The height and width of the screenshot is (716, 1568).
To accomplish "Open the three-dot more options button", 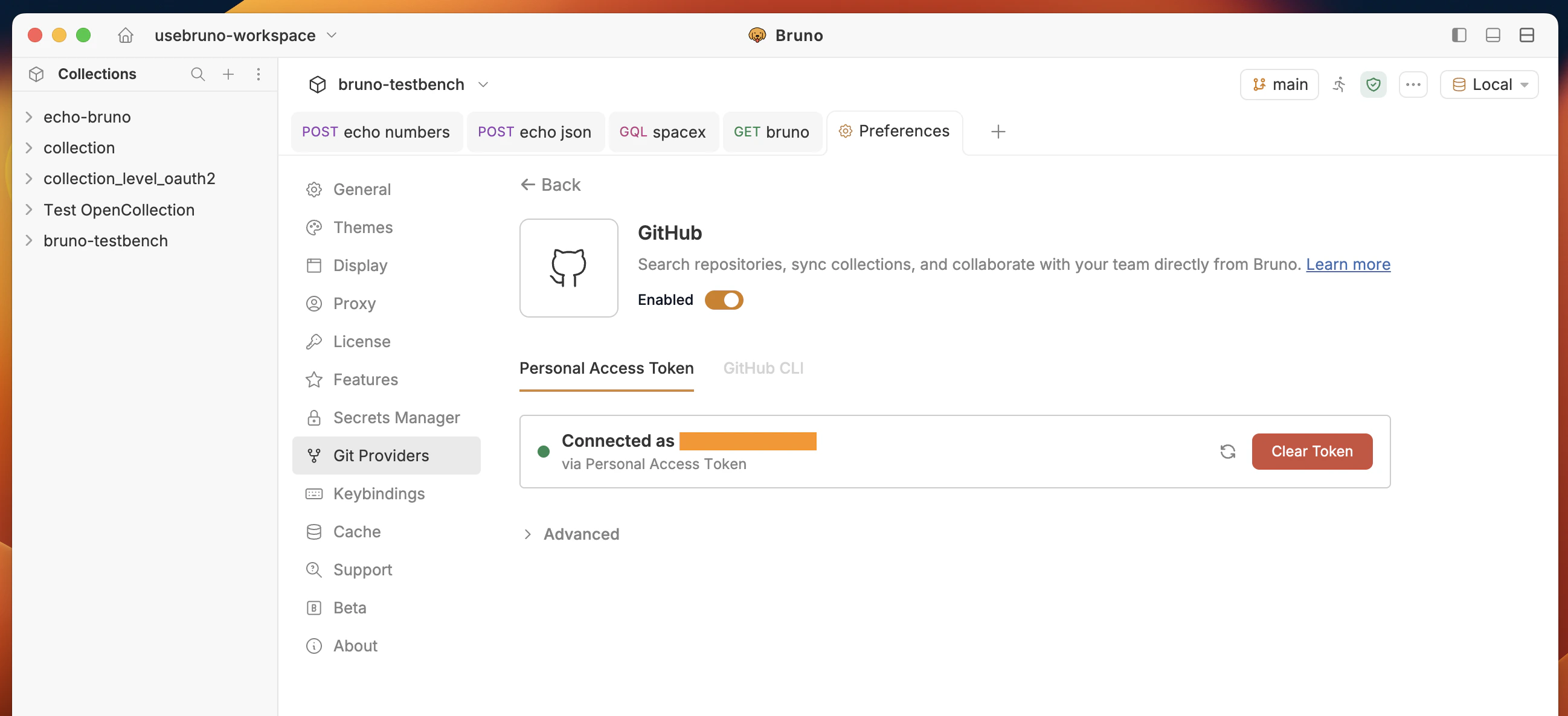I will click(1413, 85).
